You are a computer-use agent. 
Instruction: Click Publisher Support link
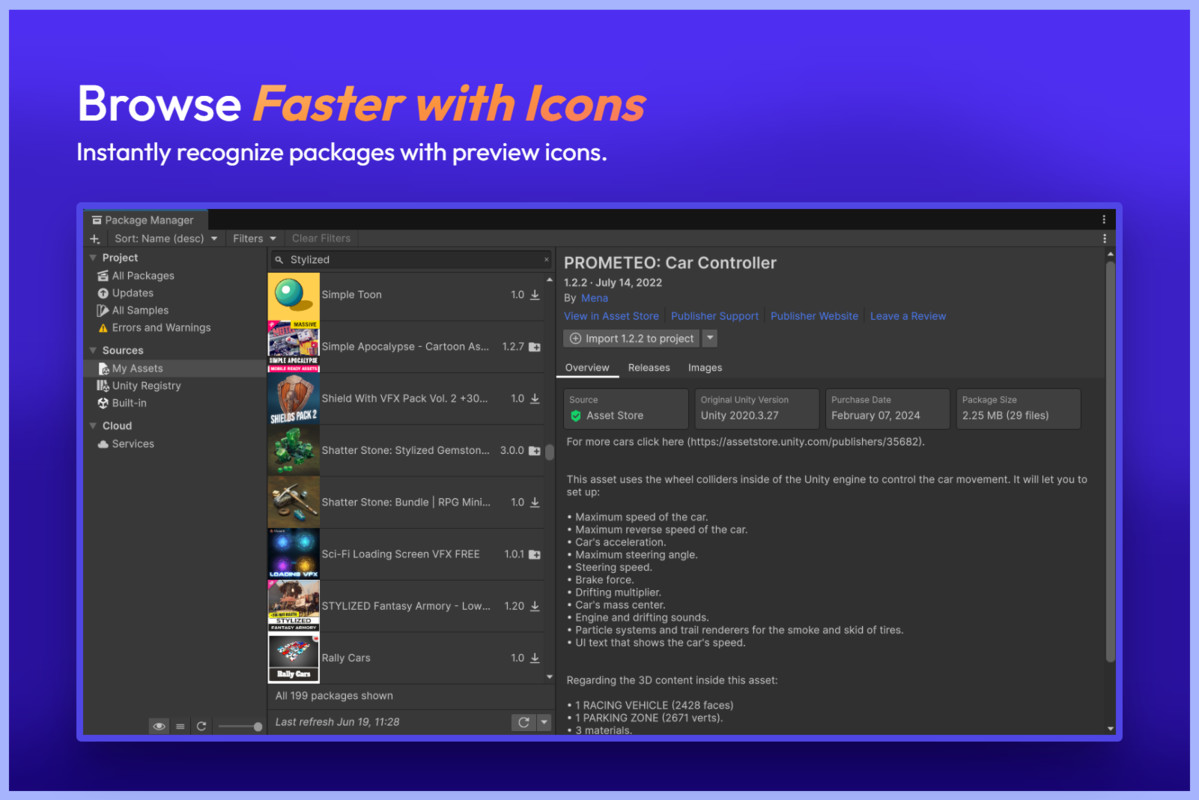(x=714, y=316)
